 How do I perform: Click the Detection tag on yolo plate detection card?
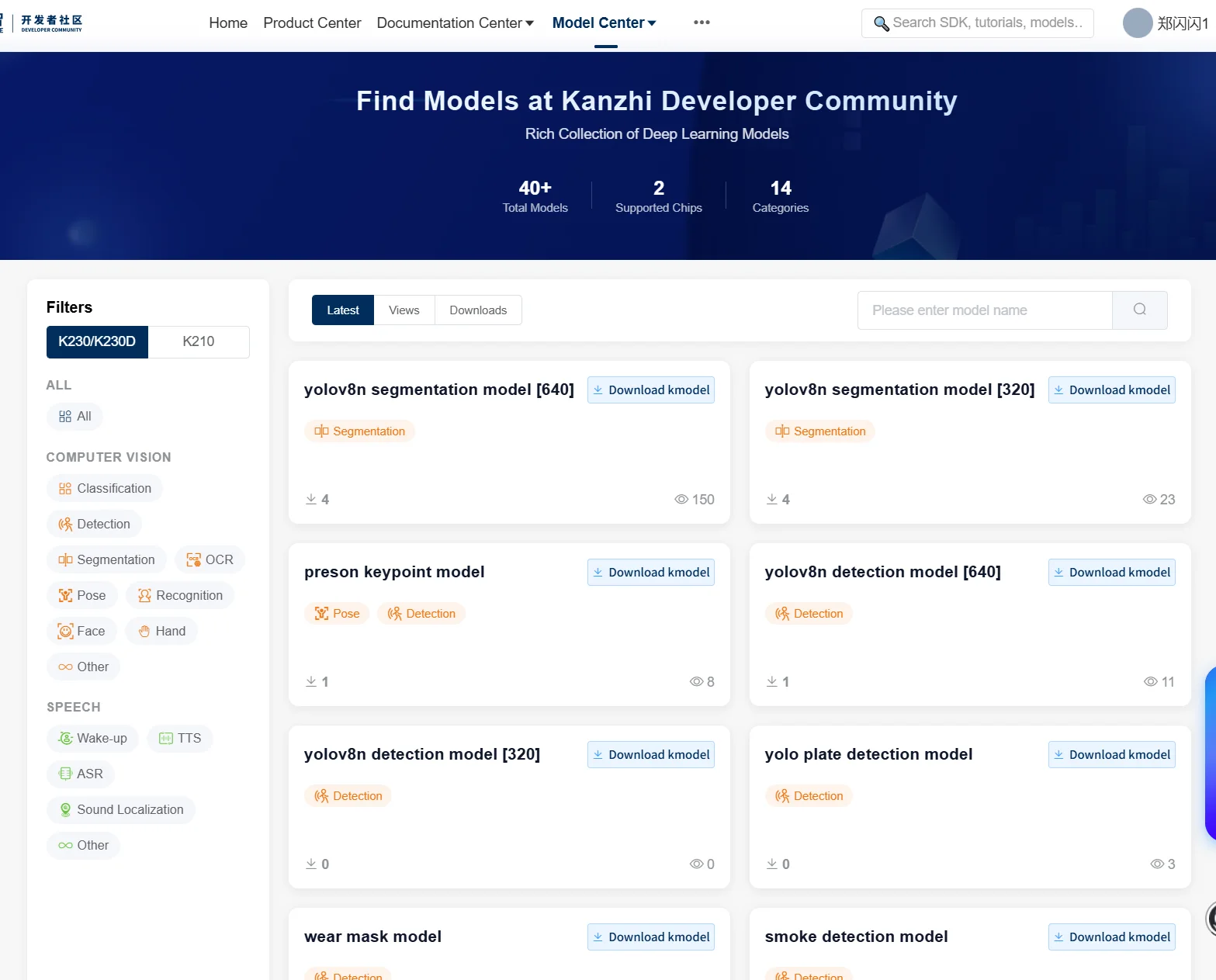pos(809,796)
